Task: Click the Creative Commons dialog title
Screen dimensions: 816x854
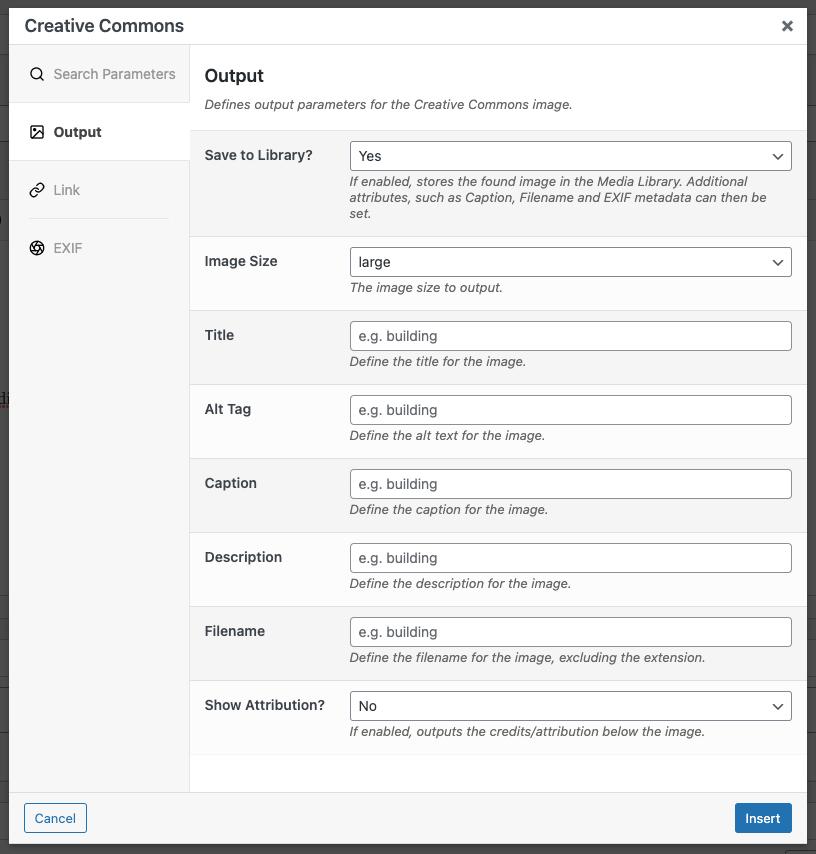Action: tap(104, 26)
